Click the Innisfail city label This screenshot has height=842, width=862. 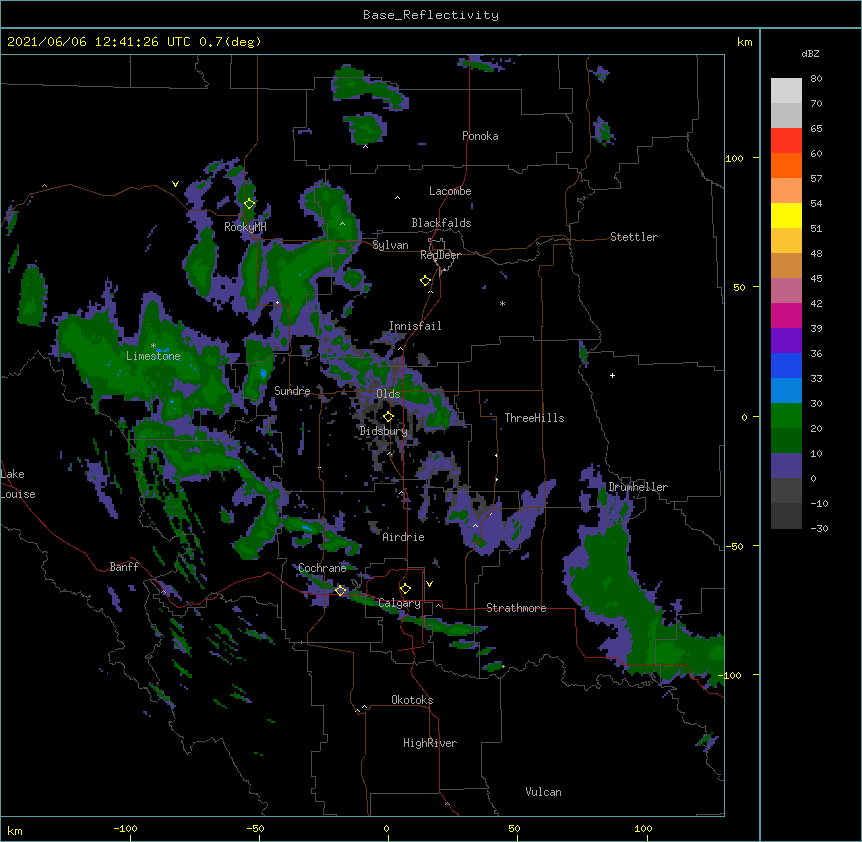(415, 326)
